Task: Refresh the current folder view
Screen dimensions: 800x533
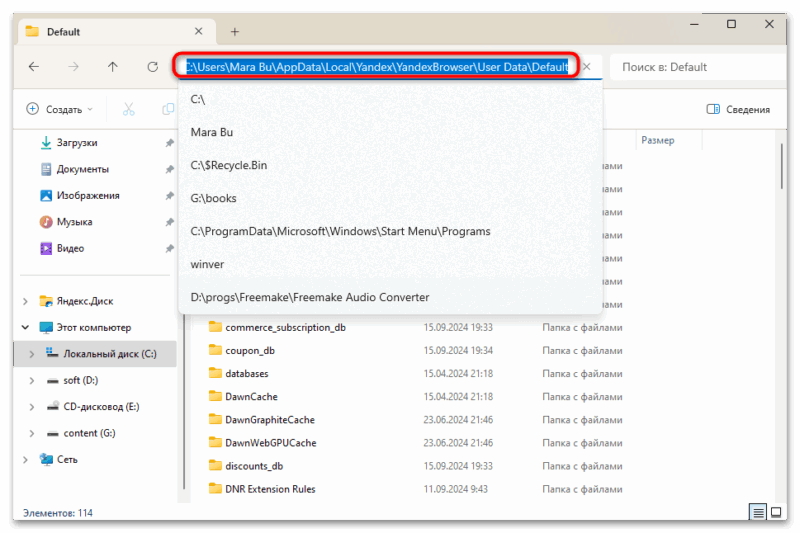Action: coord(153,67)
